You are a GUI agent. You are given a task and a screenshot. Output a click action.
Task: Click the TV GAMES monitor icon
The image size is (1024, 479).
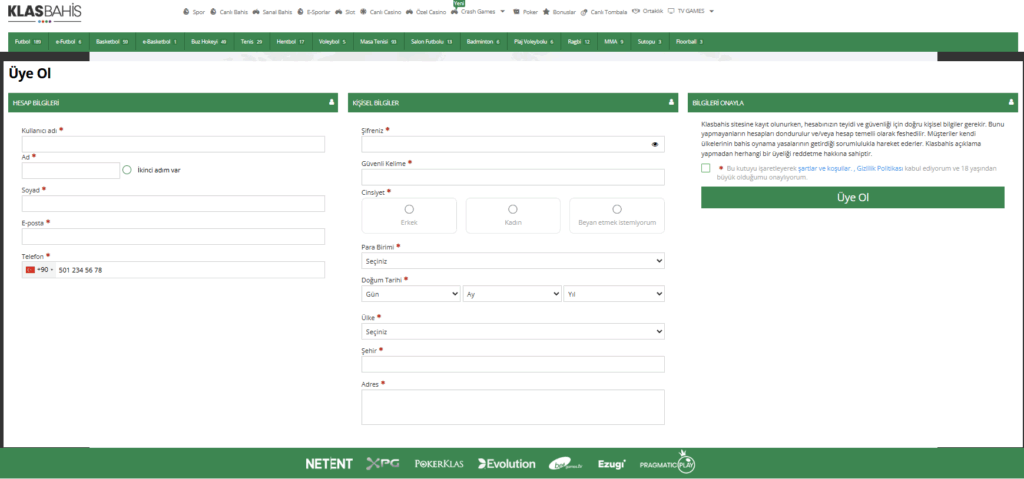tap(671, 11)
